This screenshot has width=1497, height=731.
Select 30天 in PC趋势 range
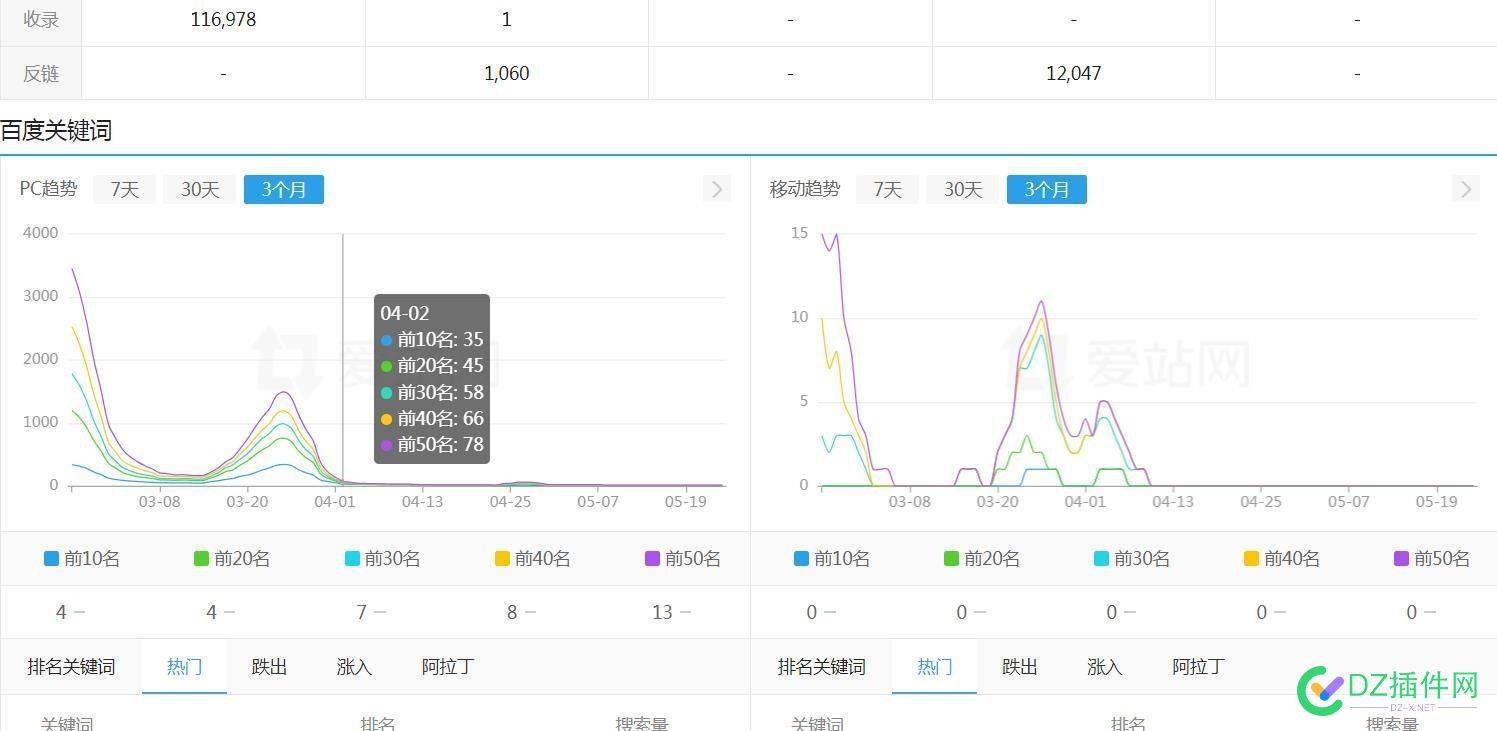click(x=200, y=189)
